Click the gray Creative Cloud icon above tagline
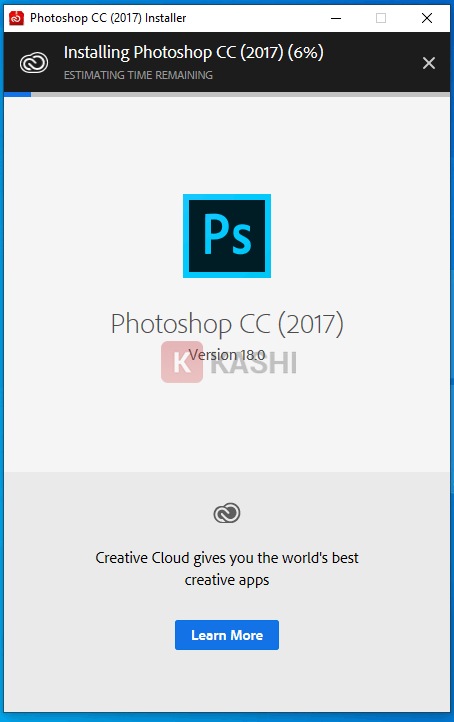The image size is (454, 722). click(227, 513)
